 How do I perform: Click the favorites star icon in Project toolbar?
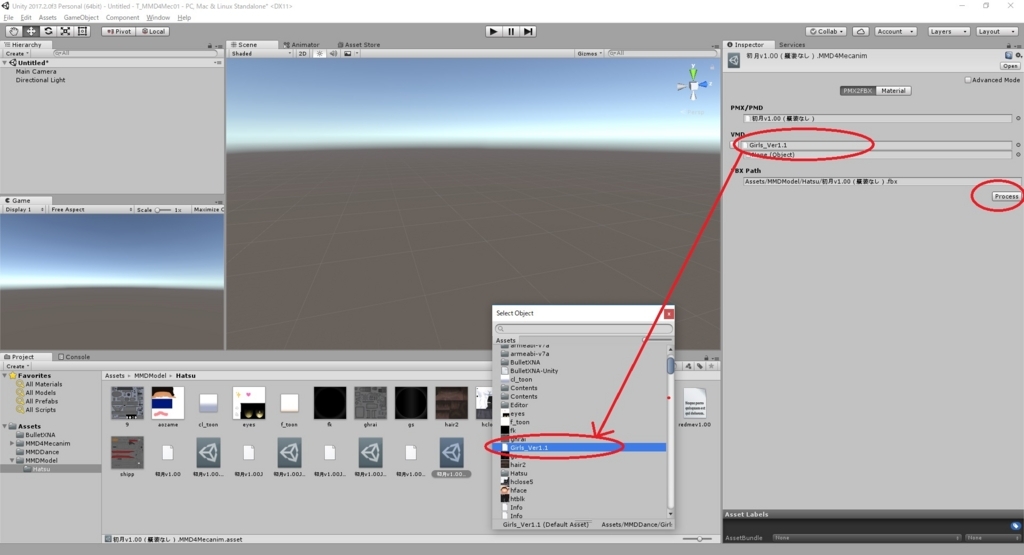[x=711, y=366]
